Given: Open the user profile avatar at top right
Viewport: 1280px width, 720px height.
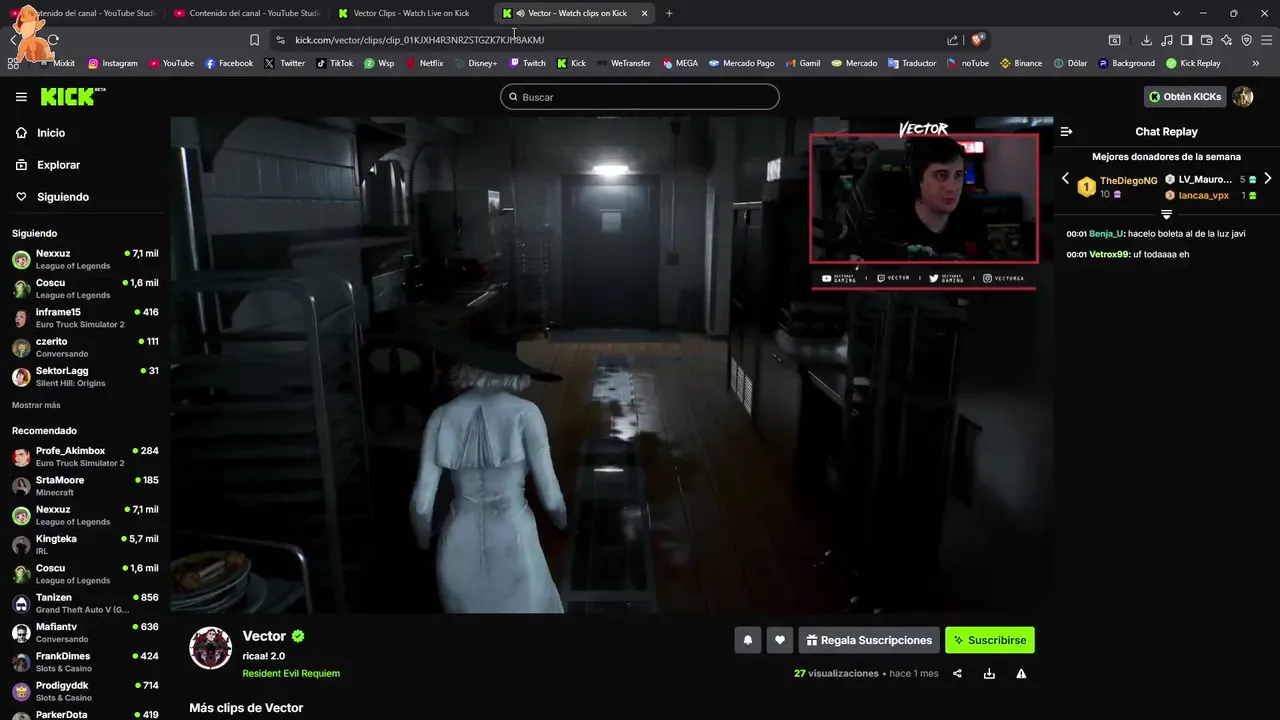Looking at the screenshot, I should tap(1242, 96).
